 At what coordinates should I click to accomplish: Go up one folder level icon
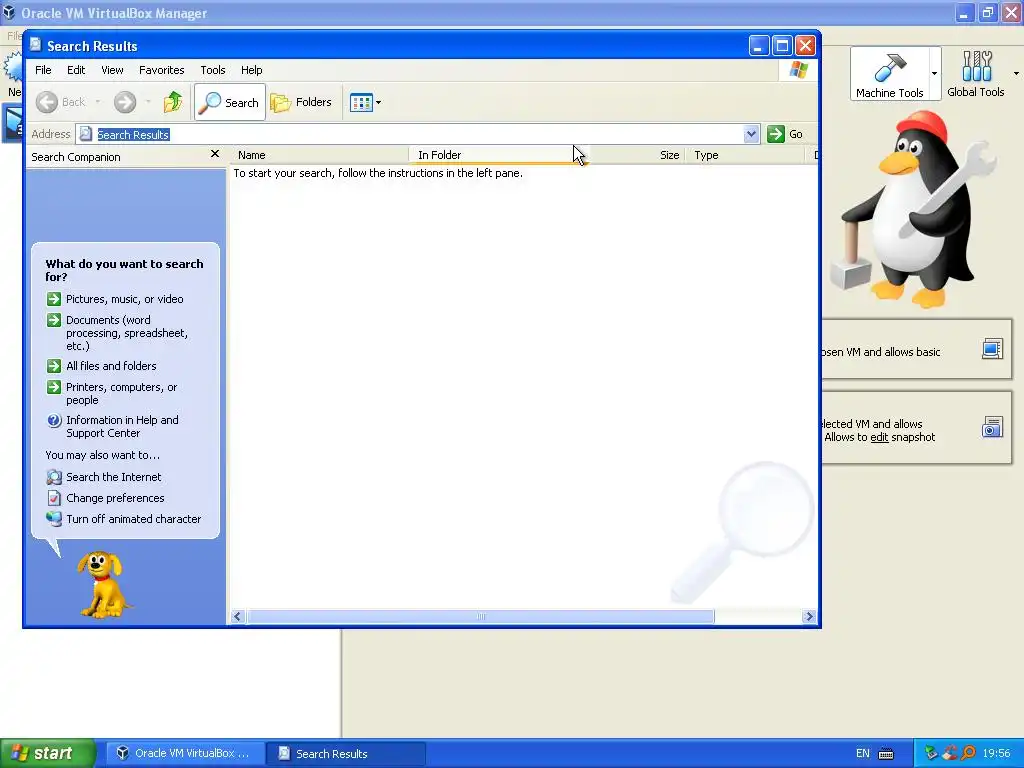coord(173,102)
